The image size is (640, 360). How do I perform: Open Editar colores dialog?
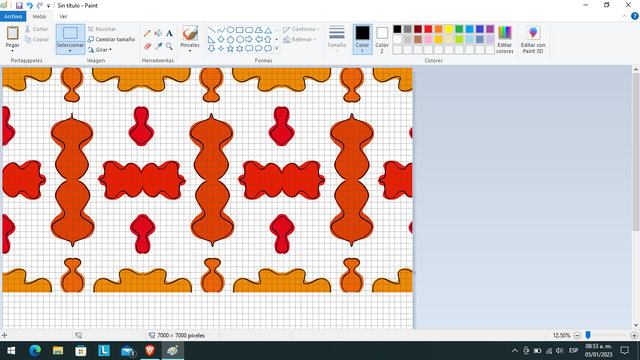(504, 40)
